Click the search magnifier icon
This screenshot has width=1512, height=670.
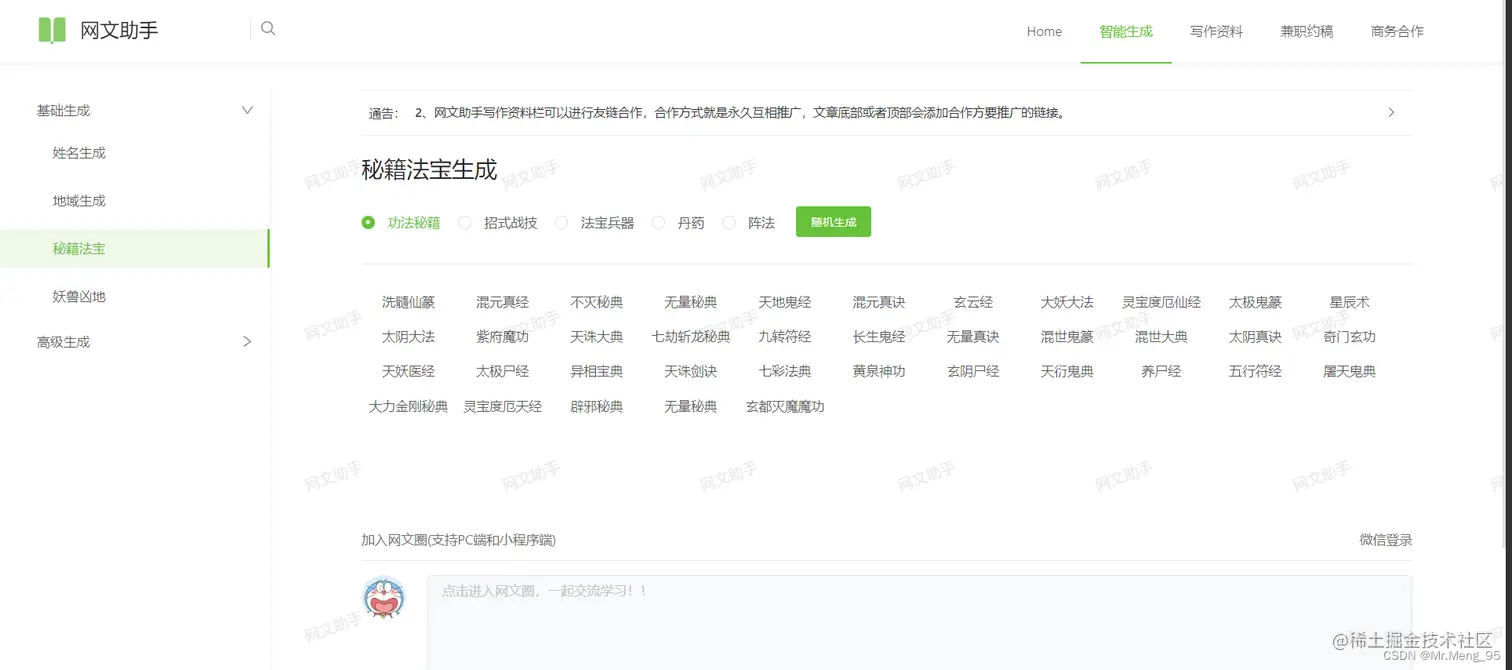click(x=267, y=28)
